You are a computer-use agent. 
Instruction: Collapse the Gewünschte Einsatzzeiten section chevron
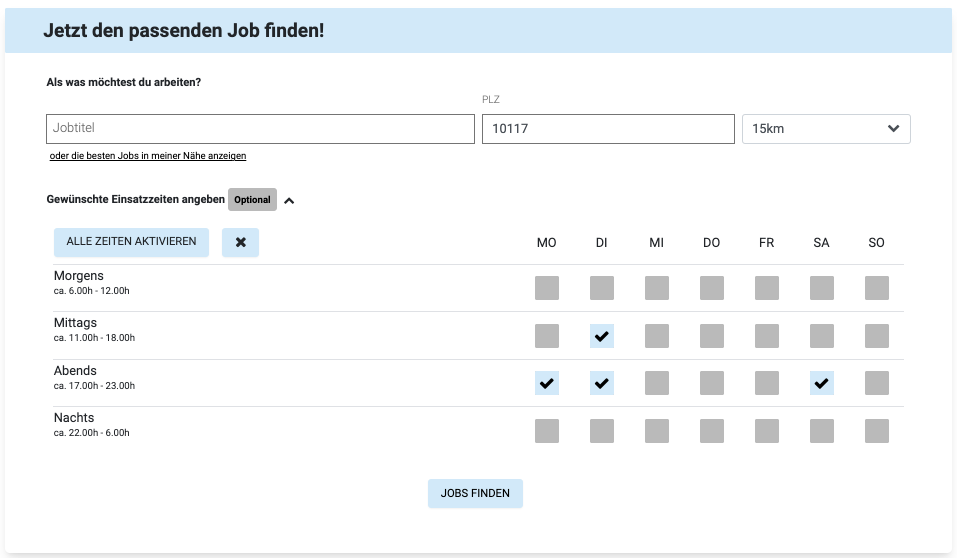[x=289, y=200]
